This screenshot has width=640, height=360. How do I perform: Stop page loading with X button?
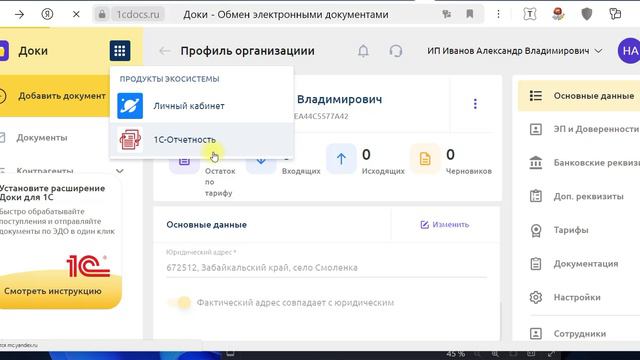pos(76,14)
